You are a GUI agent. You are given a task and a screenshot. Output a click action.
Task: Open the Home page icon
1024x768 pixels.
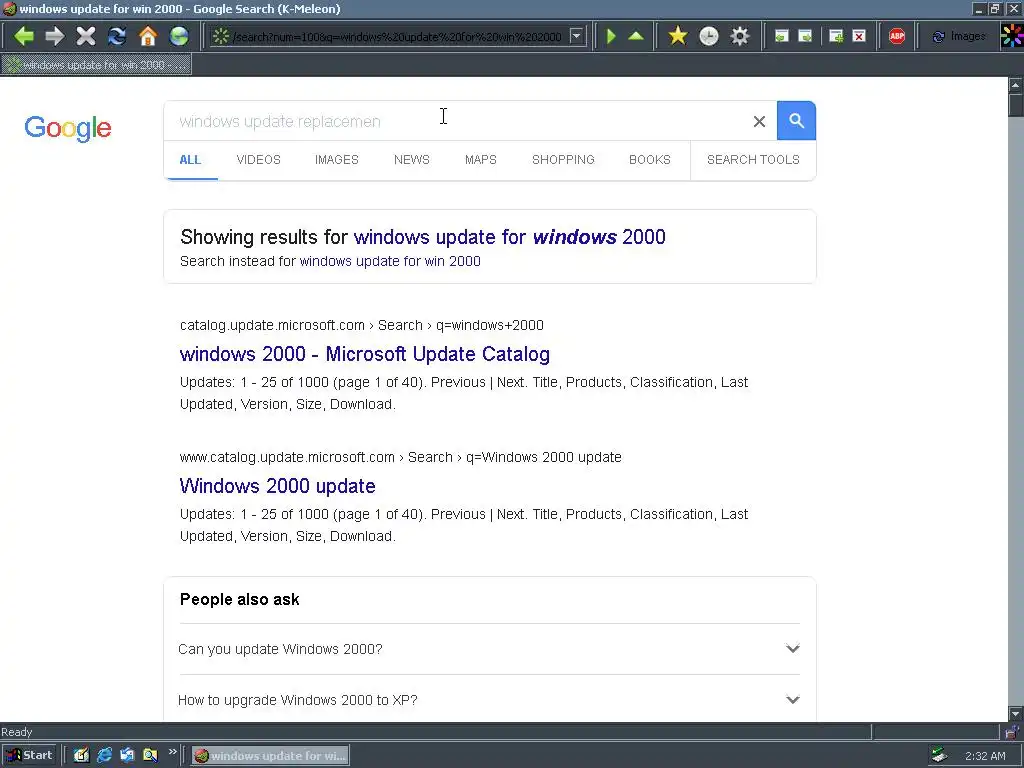(148, 36)
